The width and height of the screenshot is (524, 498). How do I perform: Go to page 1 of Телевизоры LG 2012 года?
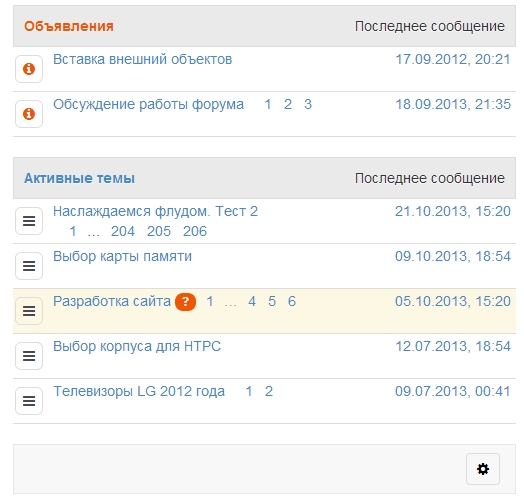point(249,391)
